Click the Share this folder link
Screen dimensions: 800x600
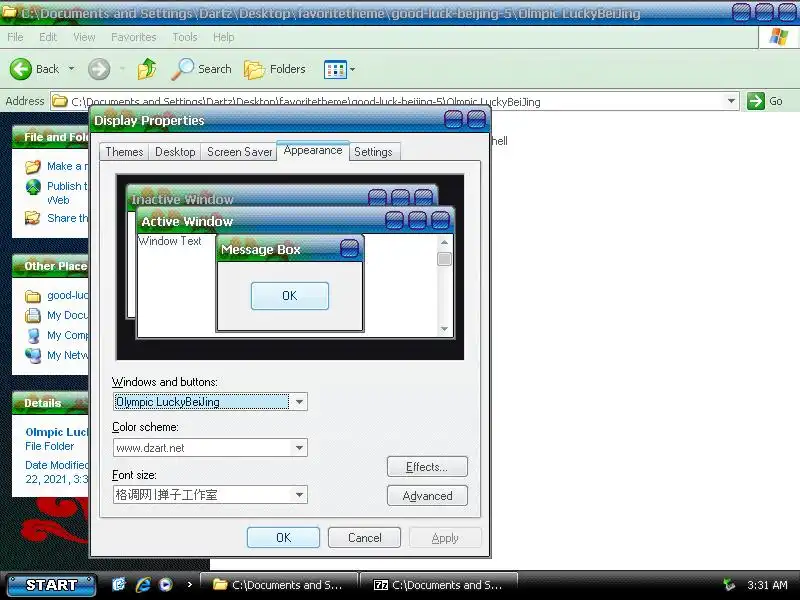click(67, 218)
